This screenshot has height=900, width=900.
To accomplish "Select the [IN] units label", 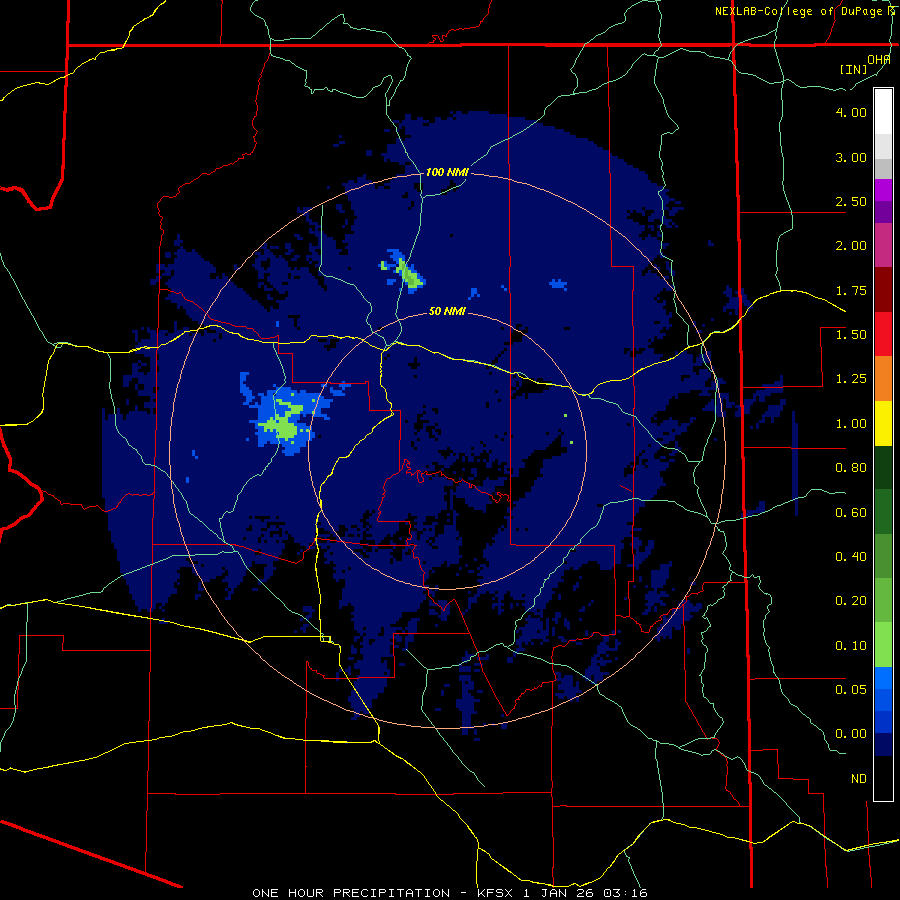I will pos(853,69).
